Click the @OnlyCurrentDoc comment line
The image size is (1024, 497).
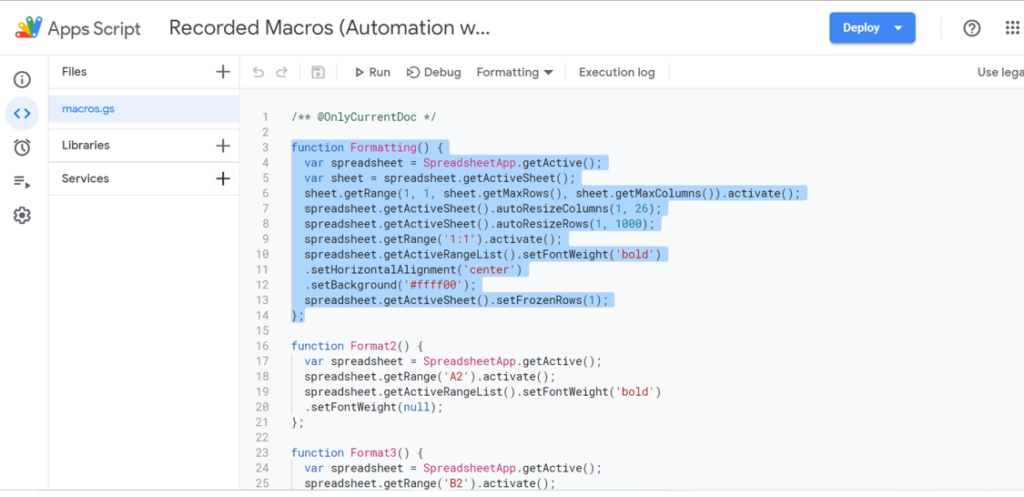click(363, 118)
